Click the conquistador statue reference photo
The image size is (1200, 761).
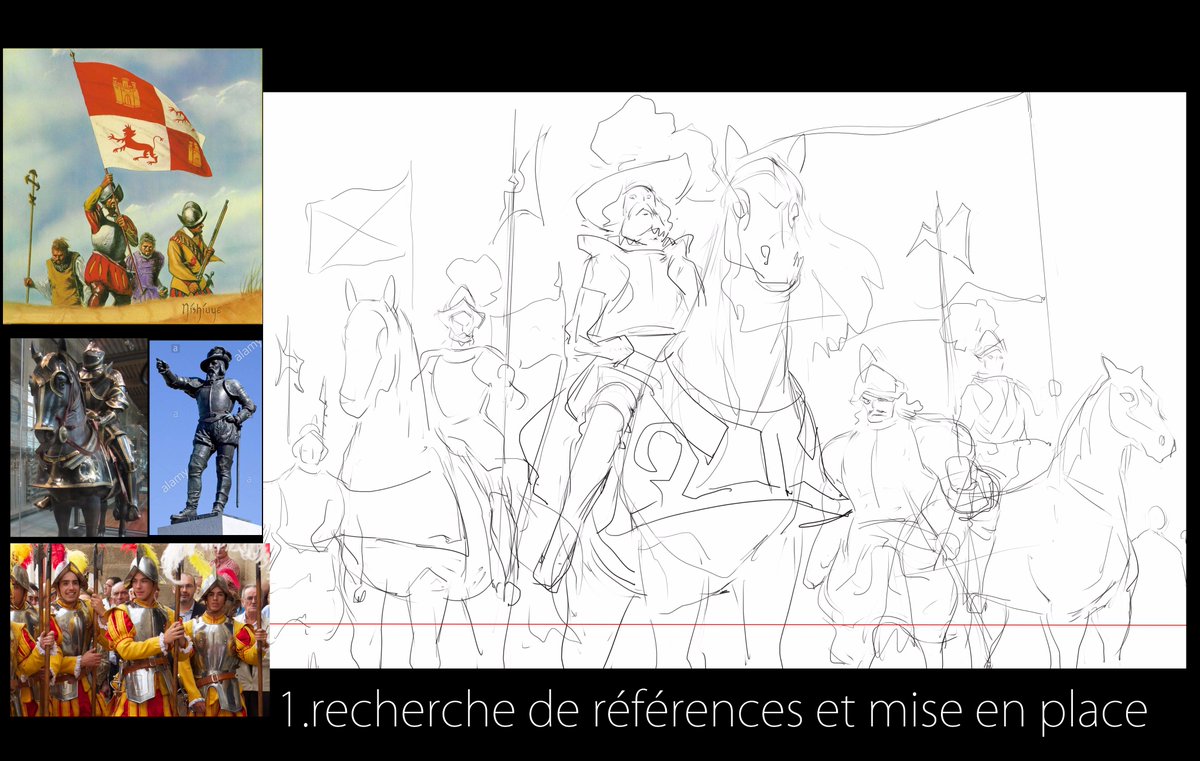pyautogui.click(x=206, y=438)
